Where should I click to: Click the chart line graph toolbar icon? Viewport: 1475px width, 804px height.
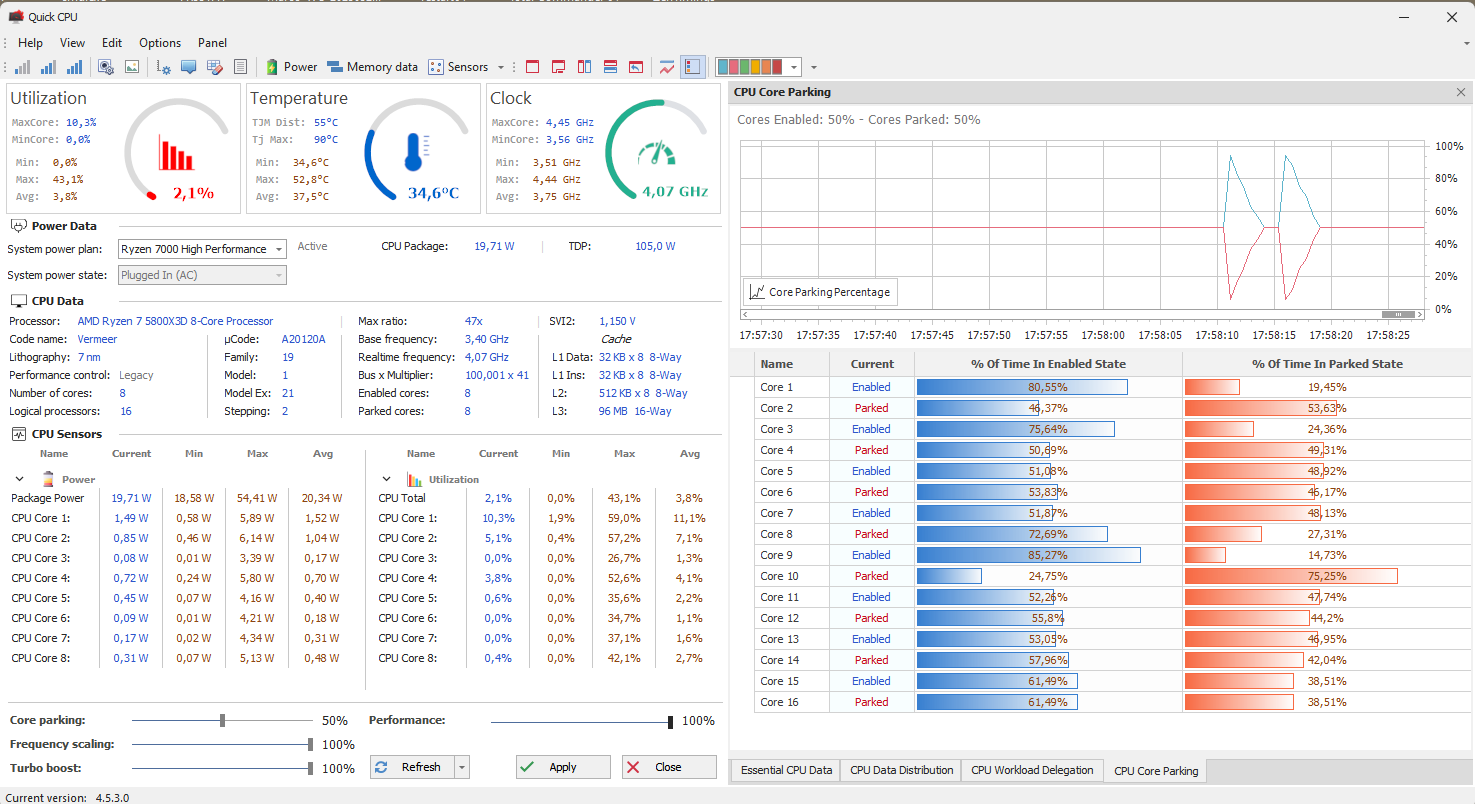click(667, 67)
